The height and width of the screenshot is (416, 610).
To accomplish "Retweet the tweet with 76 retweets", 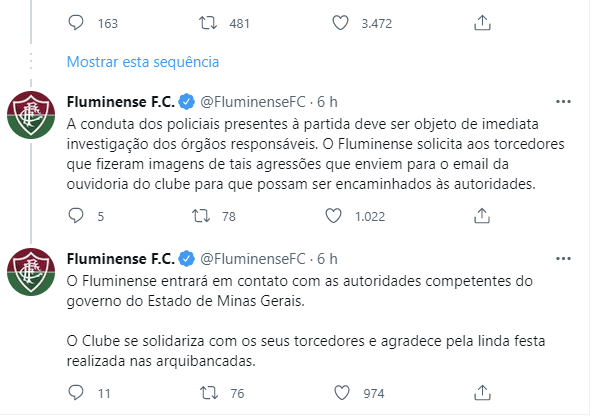I will click(209, 393).
